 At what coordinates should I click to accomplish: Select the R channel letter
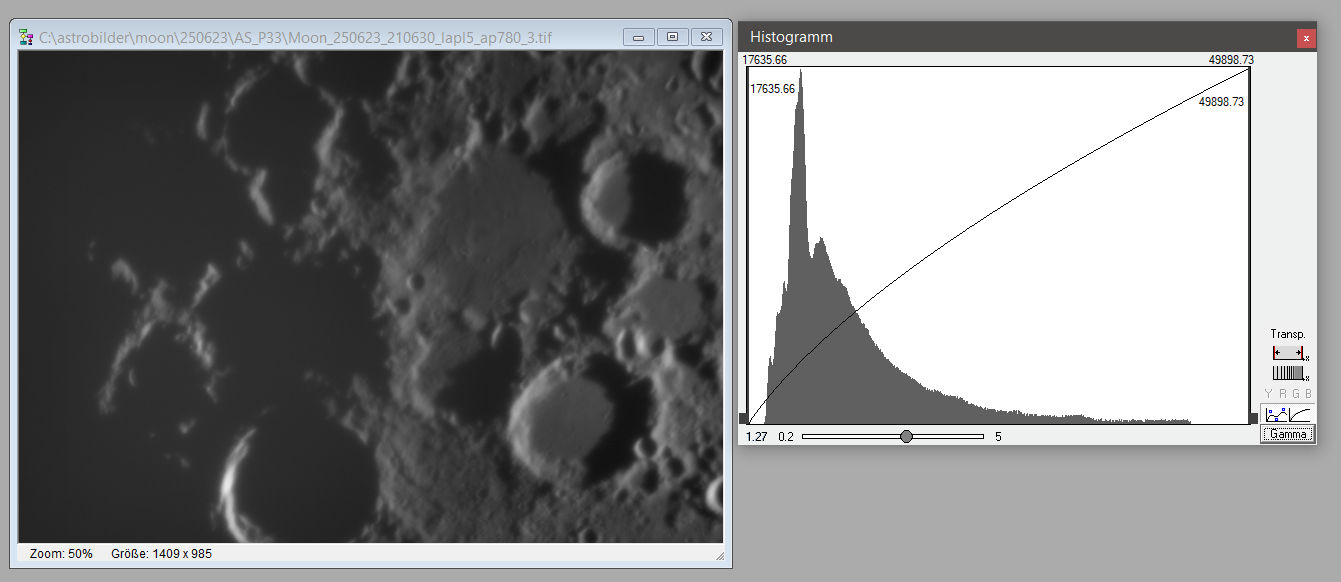[1283, 394]
